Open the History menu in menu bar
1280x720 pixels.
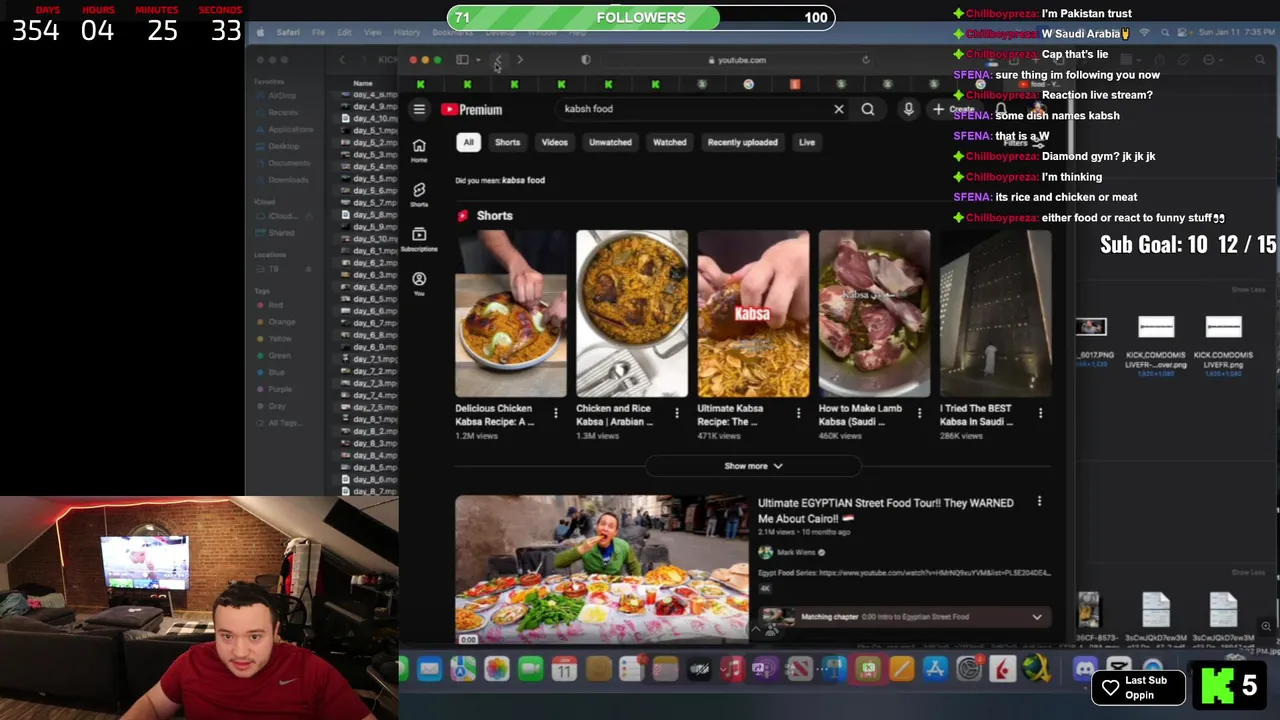click(x=406, y=33)
